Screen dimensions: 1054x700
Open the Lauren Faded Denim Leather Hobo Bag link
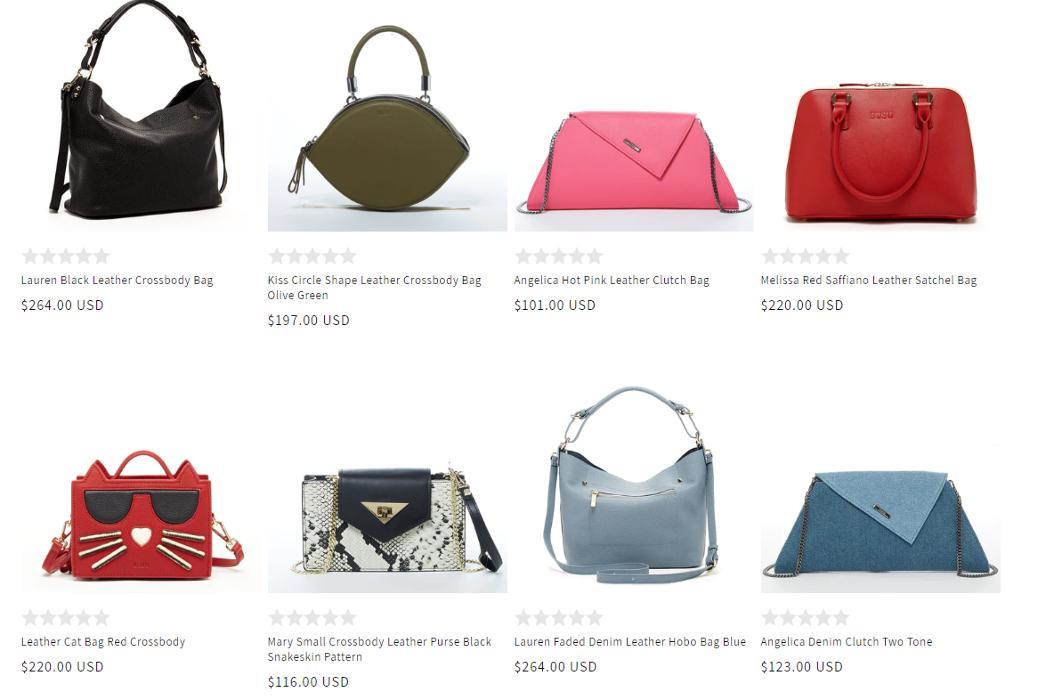tap(630, 642)
